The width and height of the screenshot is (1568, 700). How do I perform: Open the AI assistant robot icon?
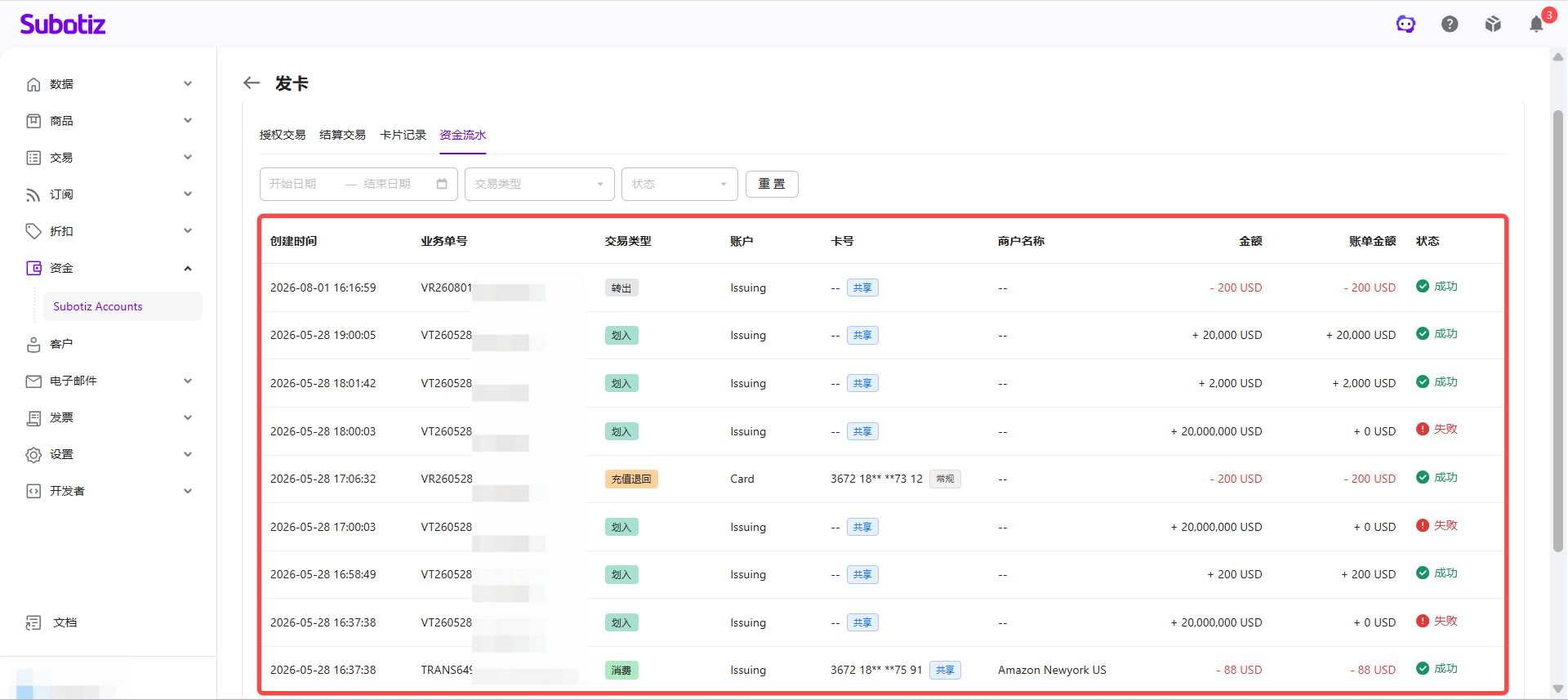pyautogui.click(x=1405, y=25)
